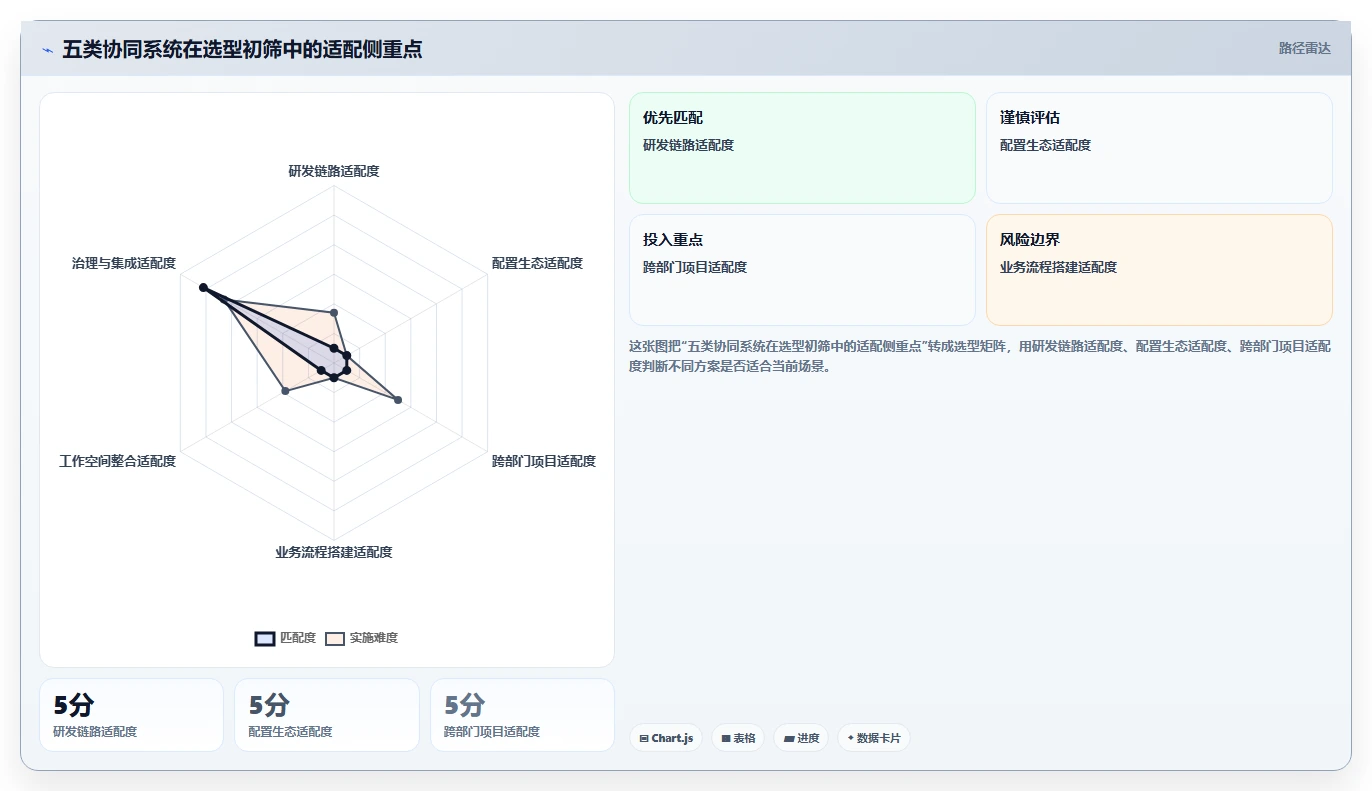Image resolution: width=1372 pixels, height=791 pixels.
Task: Open the 优先匹配 card
Action: pyautogui.click(x=802, y=148)
